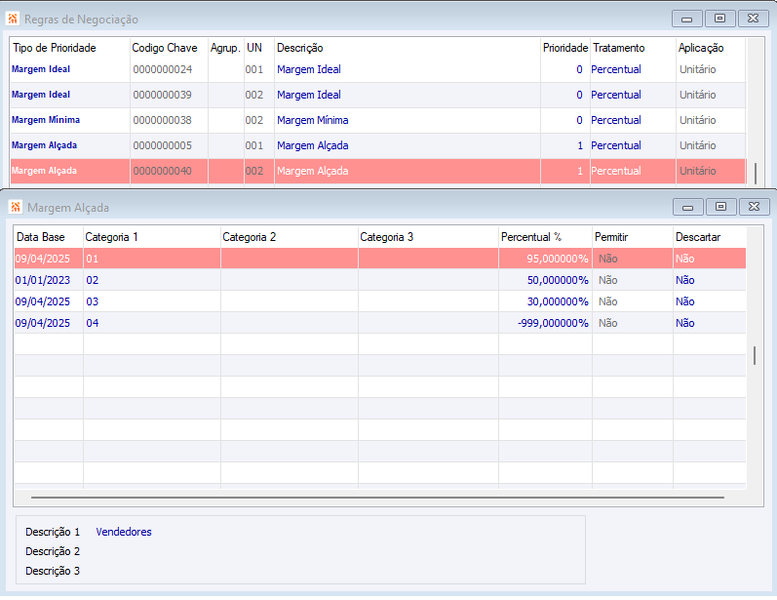Select Categoria 1 row 02 dated 01/01/2023
The height and width of the screenshot is (600, 777).
tap(380, 280)
